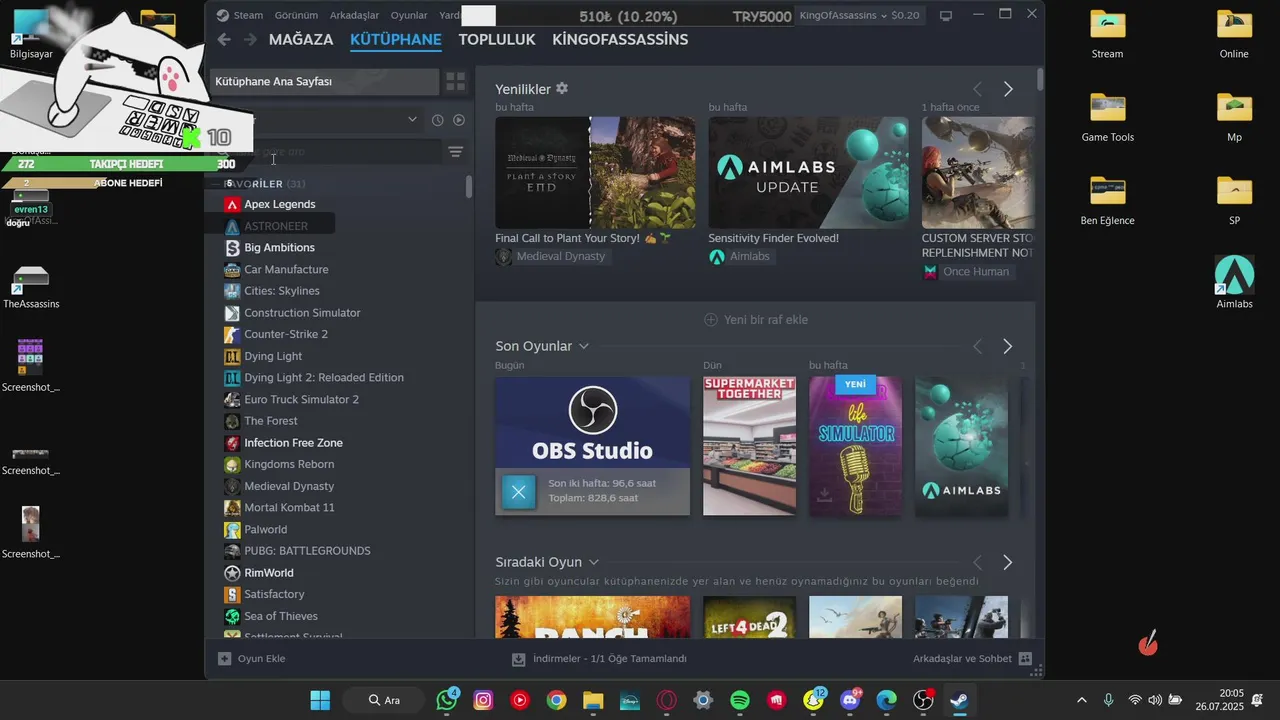Click the Dying Light game icon
Screen dimensions: 1280x720
pyautogui.click(x=232, y=356)
